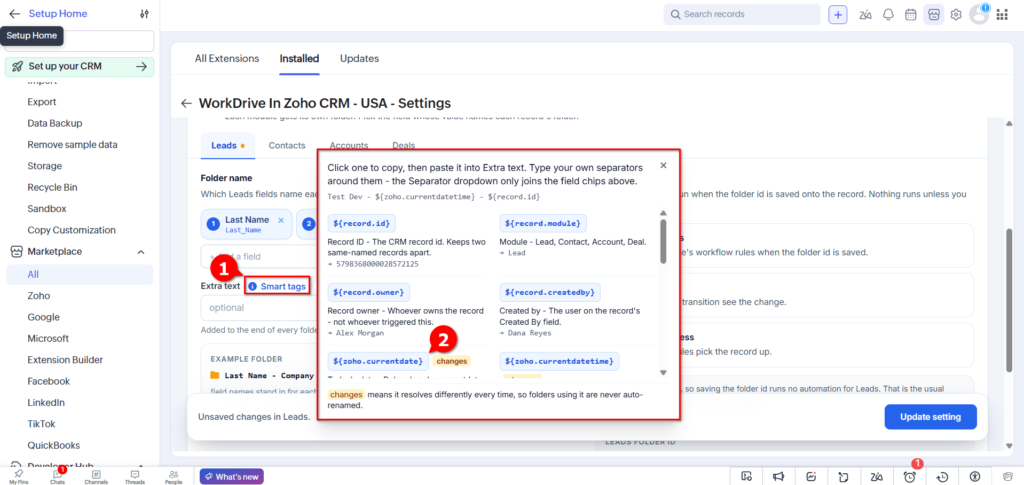1024x485 pixels.
Task: Click the Search records field
Action: [742, 14]
